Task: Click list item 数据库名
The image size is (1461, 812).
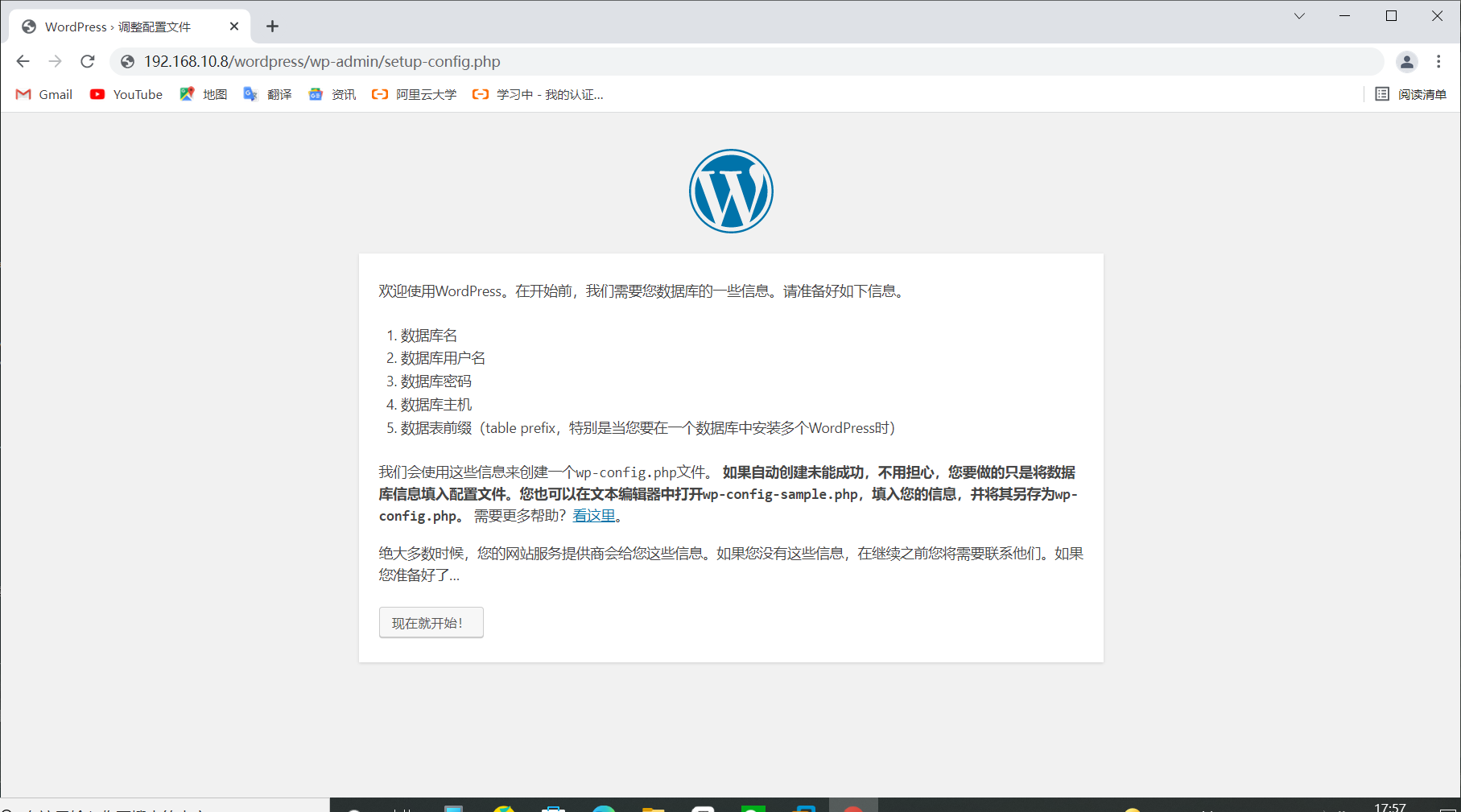Action: pos(429,336)
